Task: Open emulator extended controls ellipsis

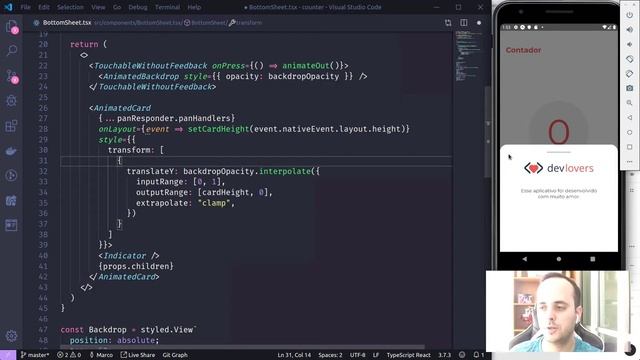Action: (629, 162)
